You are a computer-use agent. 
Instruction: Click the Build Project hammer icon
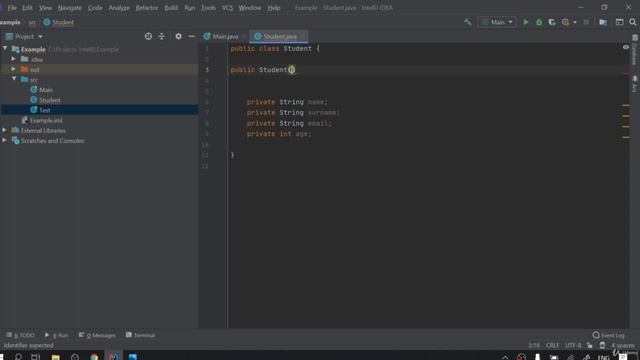[468, 22]
